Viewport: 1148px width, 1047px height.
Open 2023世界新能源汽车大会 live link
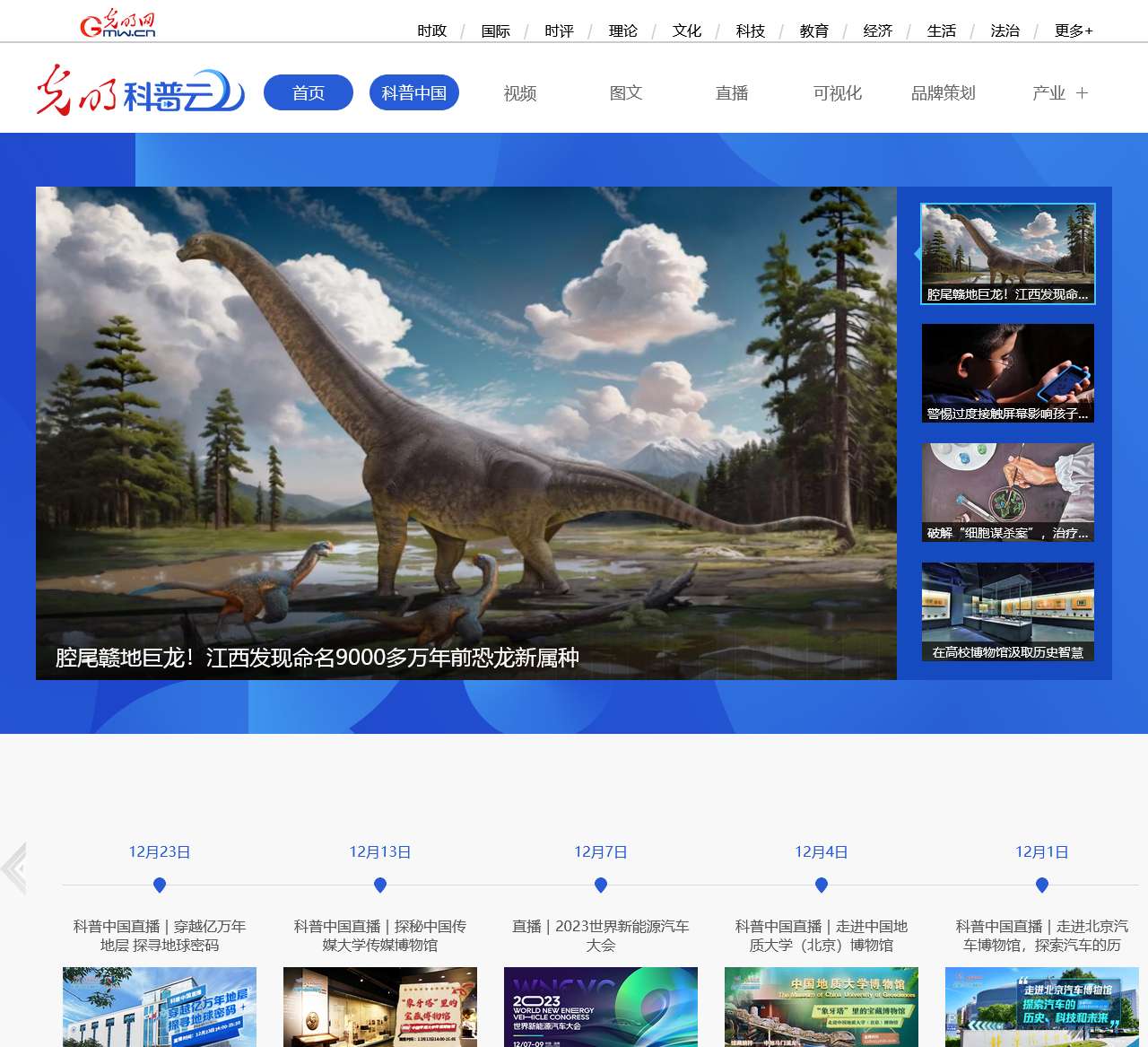point(601,936)
